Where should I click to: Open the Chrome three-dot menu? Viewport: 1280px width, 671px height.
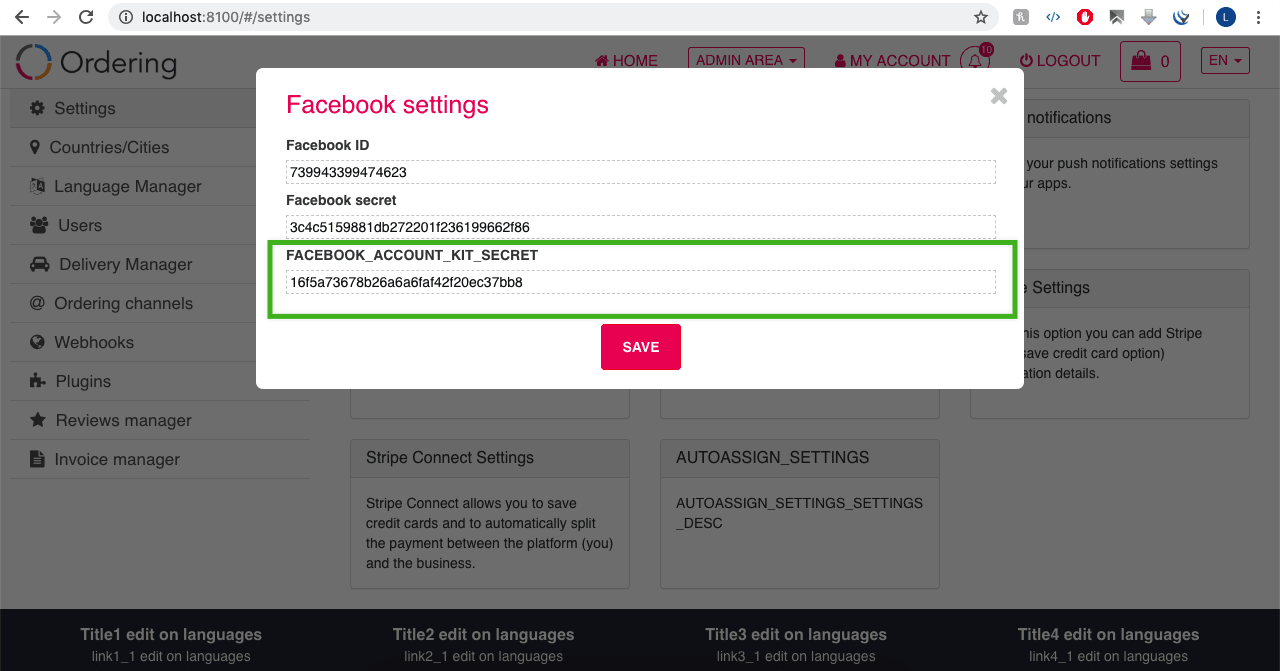point(1258,17)
